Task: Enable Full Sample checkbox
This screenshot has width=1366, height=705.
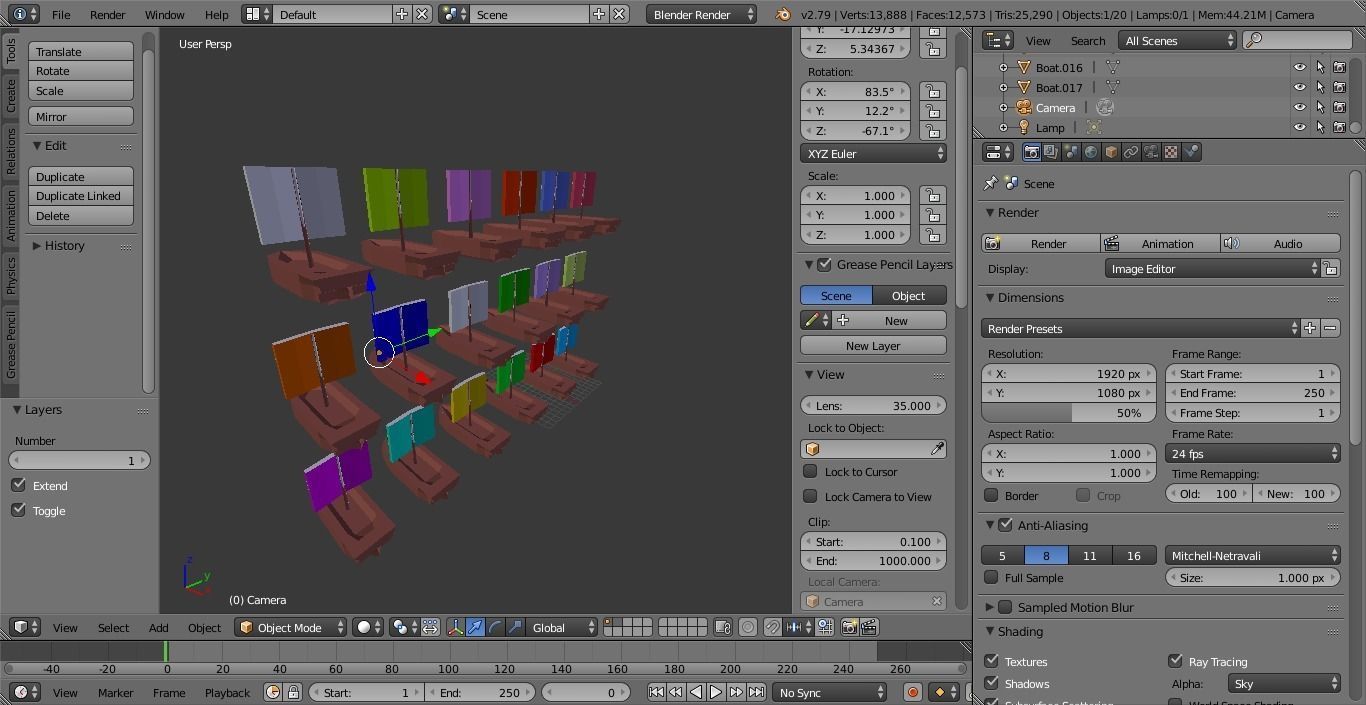Action: (991, 577)
